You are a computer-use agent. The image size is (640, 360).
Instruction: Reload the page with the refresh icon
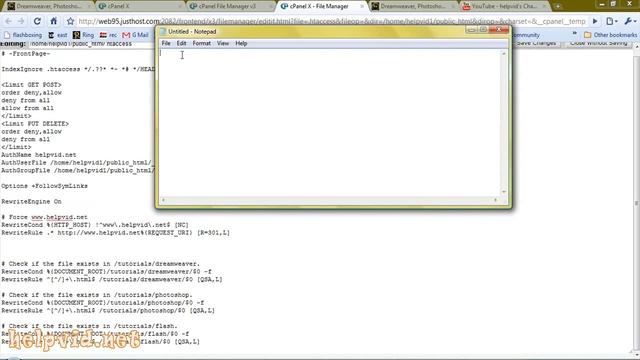37,21
